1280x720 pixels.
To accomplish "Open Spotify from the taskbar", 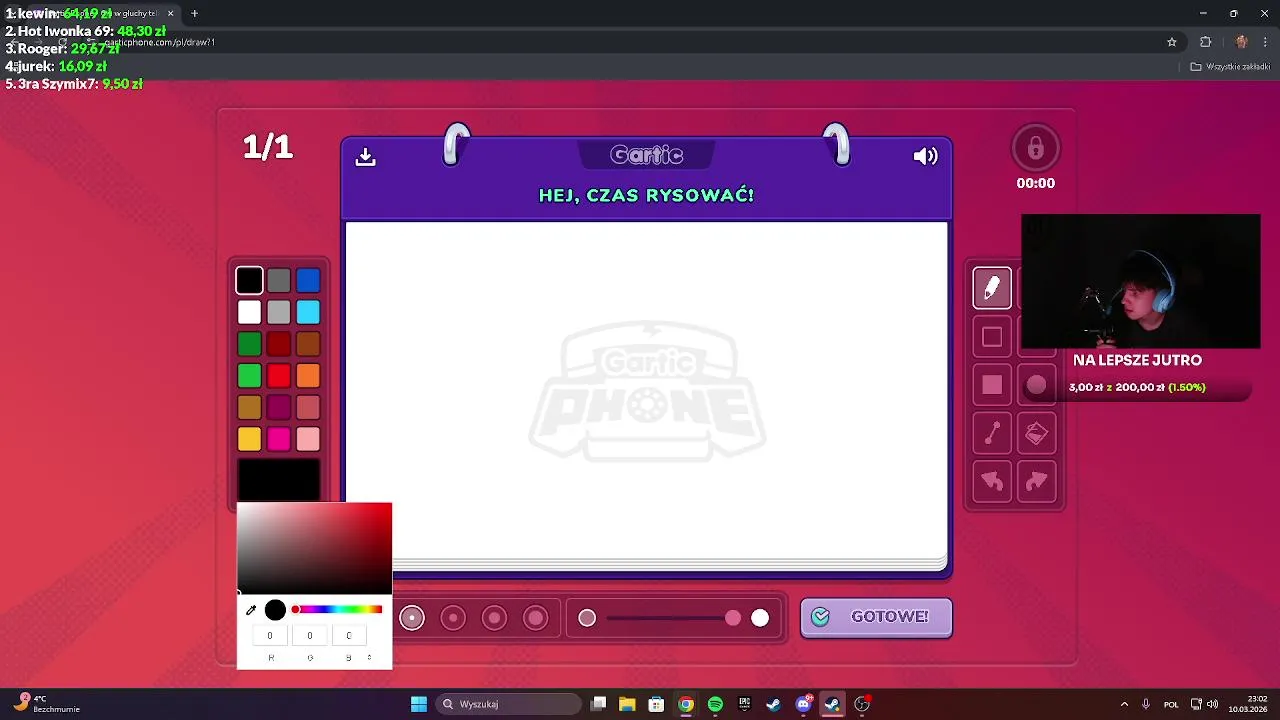I will [715, 704].
